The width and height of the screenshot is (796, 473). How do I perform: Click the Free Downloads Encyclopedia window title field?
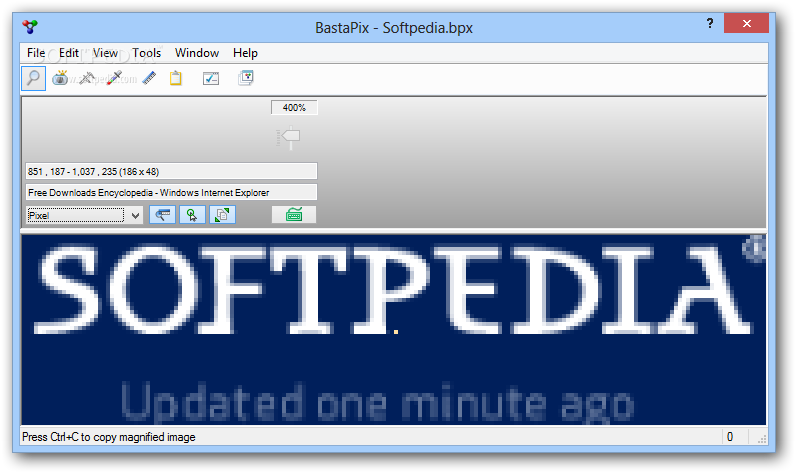(172, 193)
